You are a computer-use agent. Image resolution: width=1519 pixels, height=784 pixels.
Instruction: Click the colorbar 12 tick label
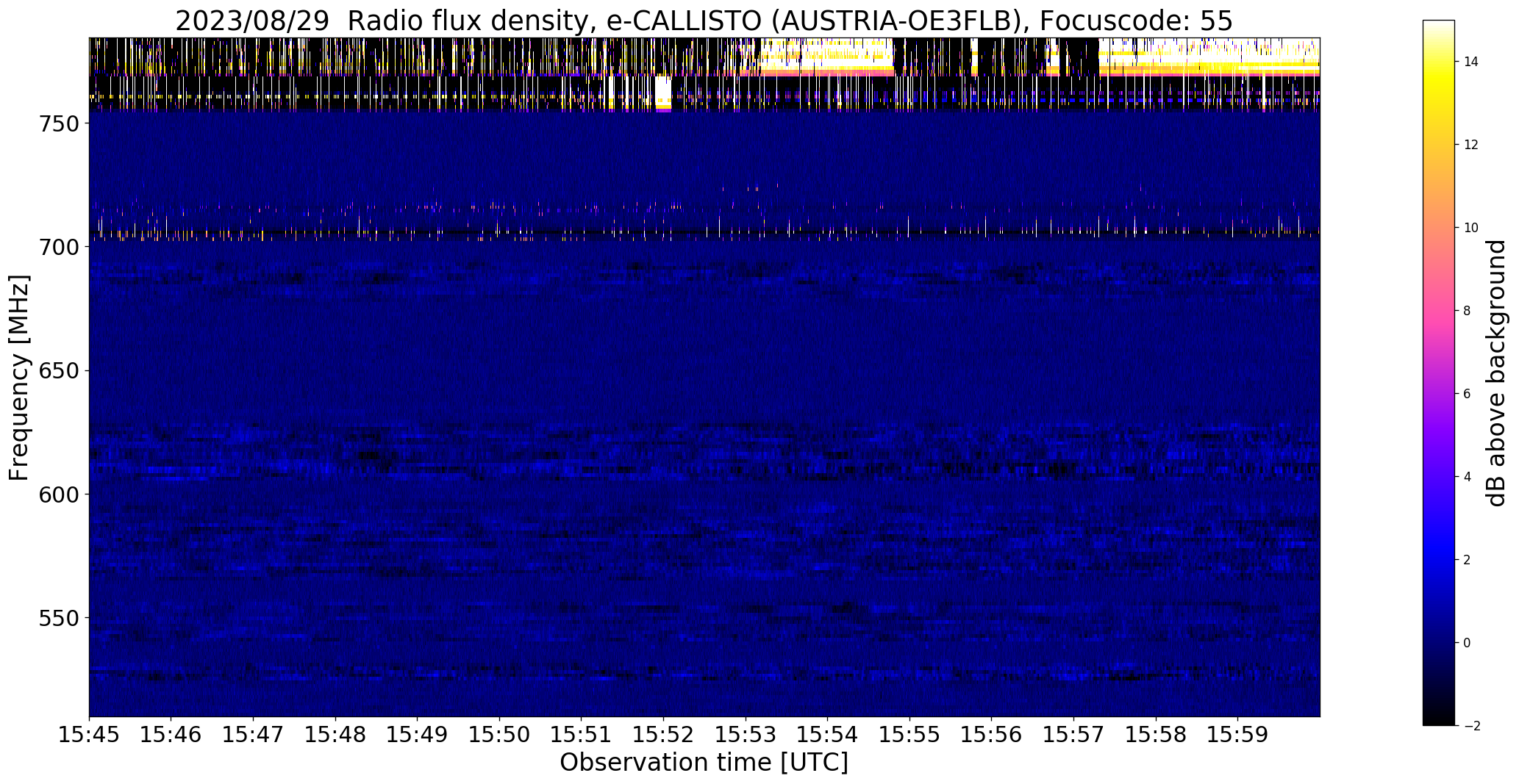click(1471, 145)
